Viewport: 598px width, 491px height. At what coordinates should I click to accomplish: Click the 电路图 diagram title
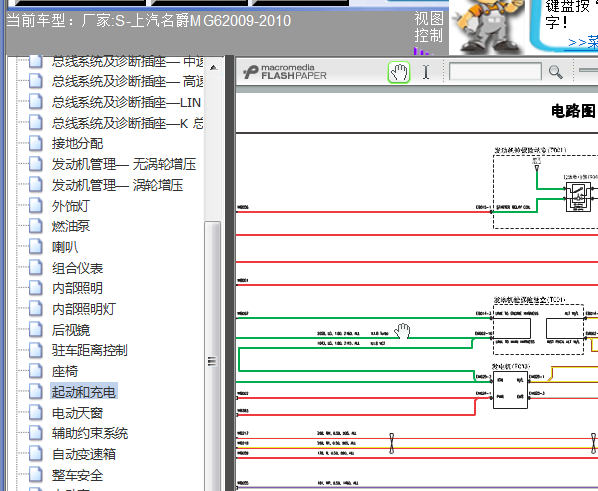tap(574, 111)
